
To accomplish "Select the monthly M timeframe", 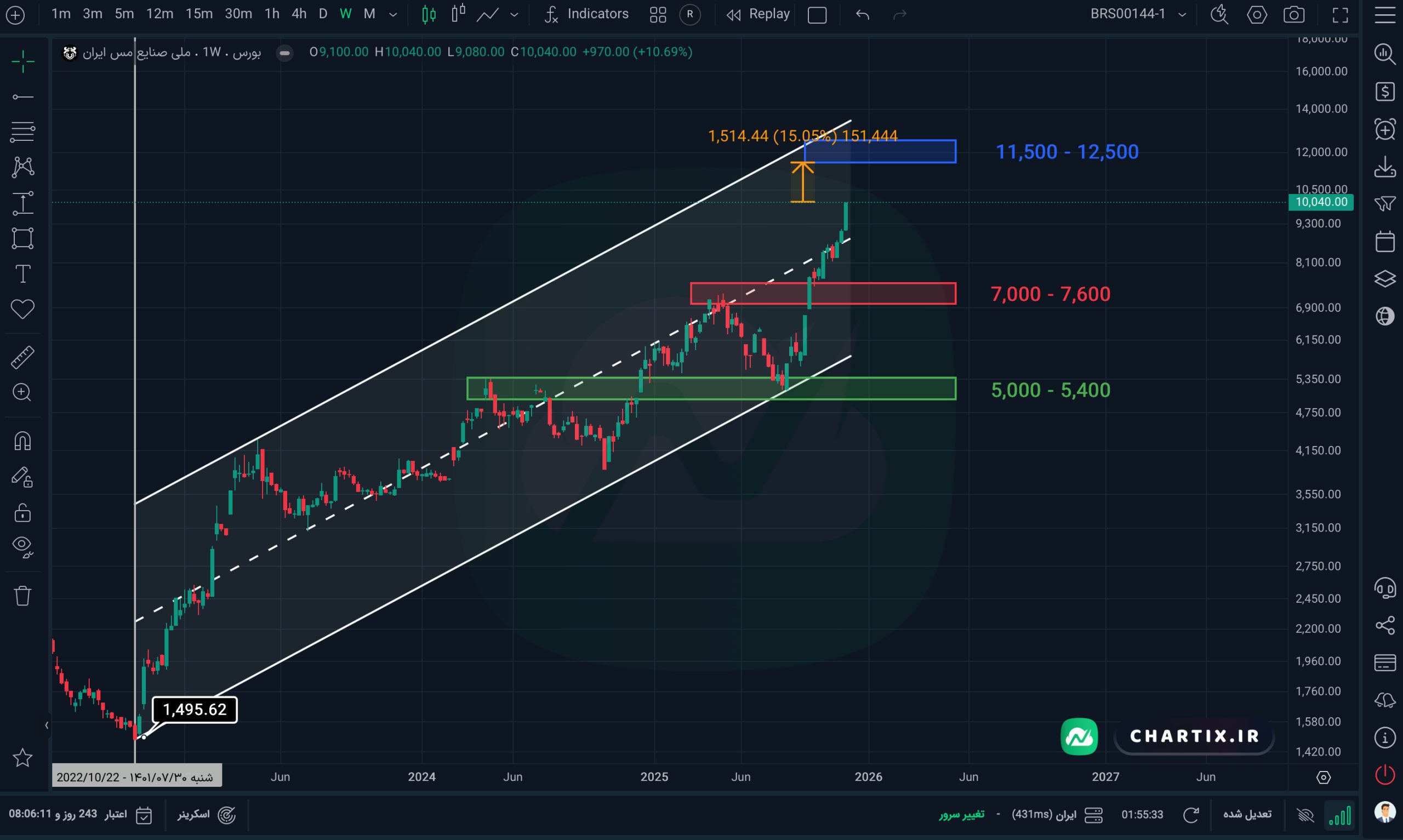I will click(x=369, y=14).
